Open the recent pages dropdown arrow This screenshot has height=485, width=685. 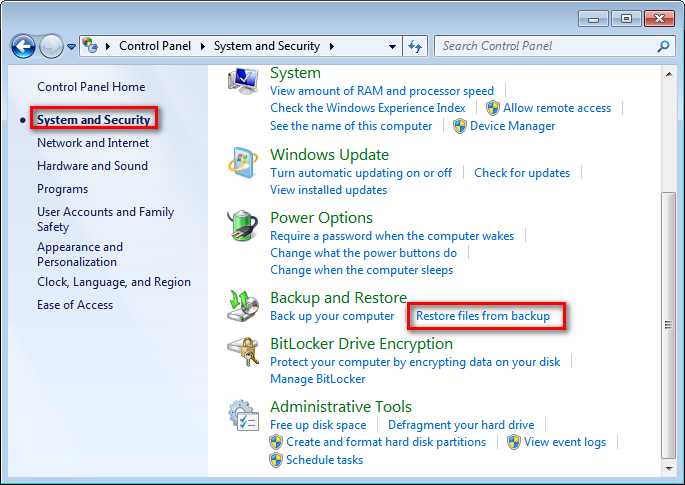(71, 46)
